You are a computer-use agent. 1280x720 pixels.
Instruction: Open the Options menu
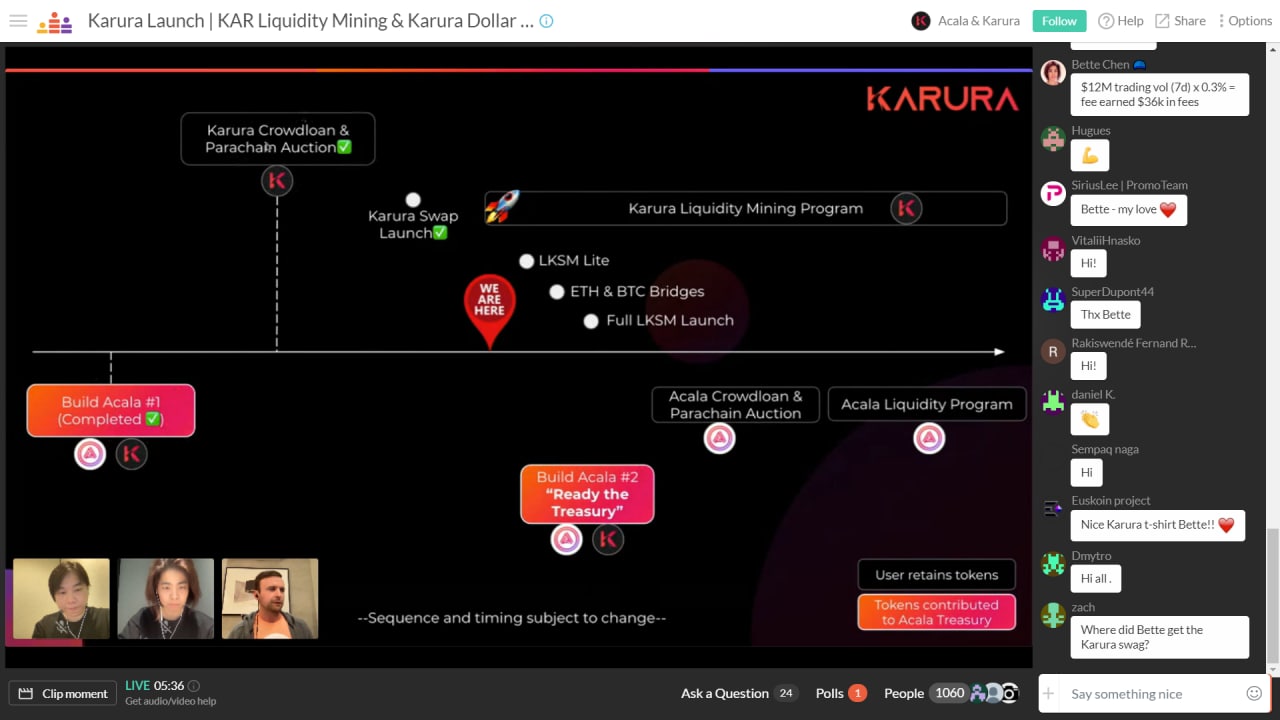1245,21
